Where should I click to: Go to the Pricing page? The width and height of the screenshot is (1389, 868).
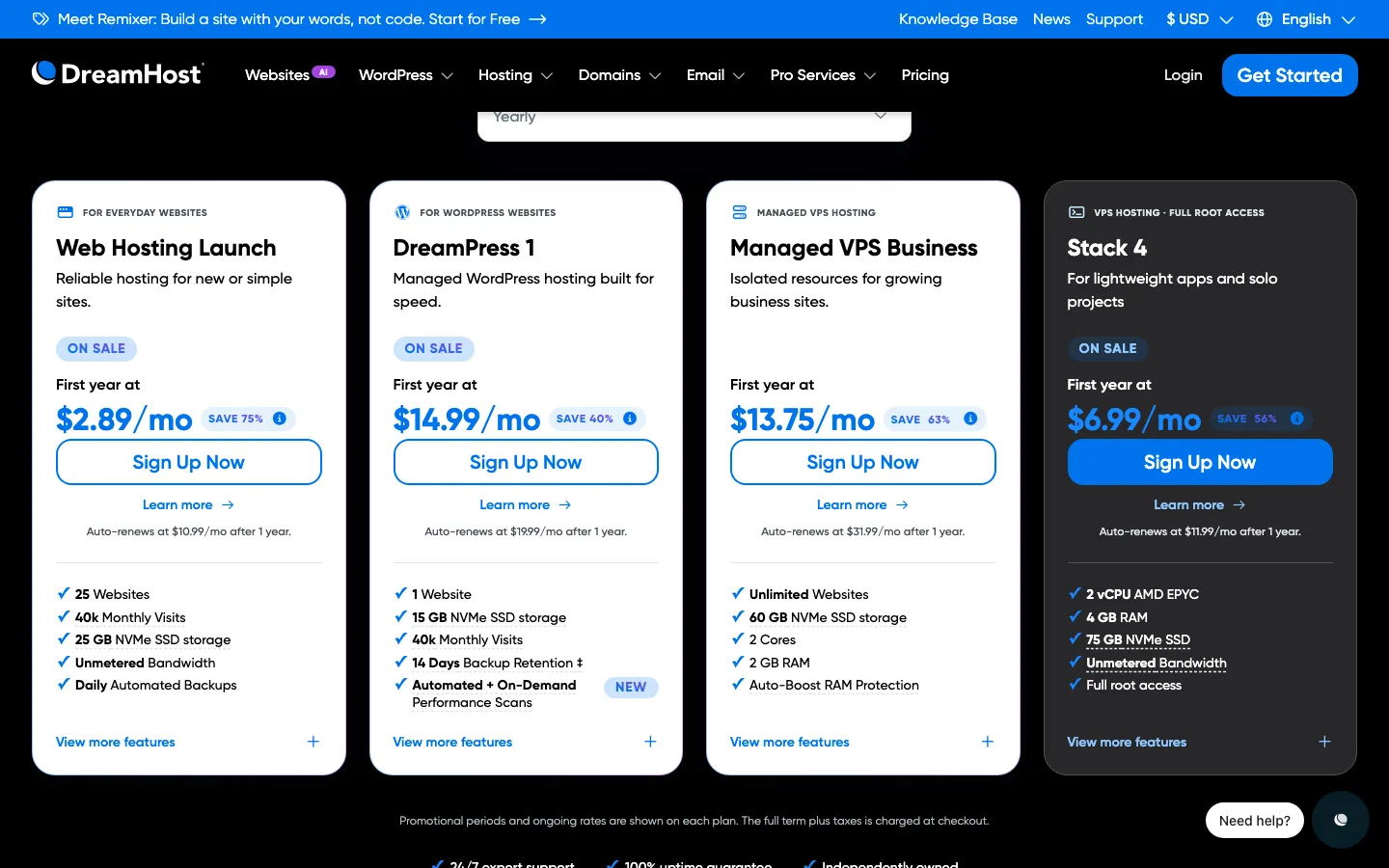click(x=925, y=75)
